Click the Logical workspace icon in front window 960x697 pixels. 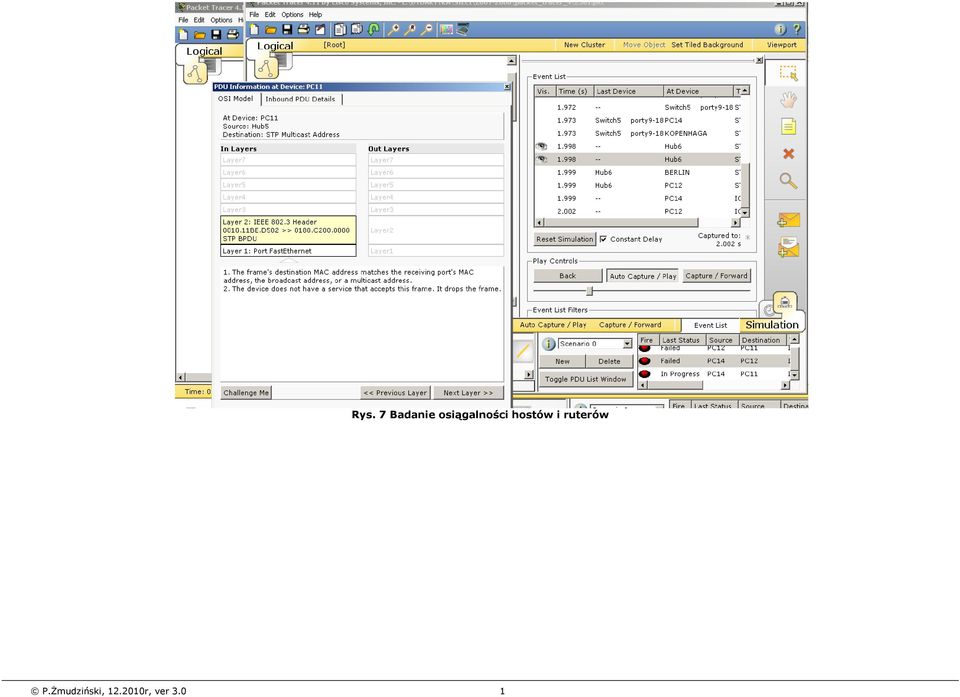click(268, 67)
